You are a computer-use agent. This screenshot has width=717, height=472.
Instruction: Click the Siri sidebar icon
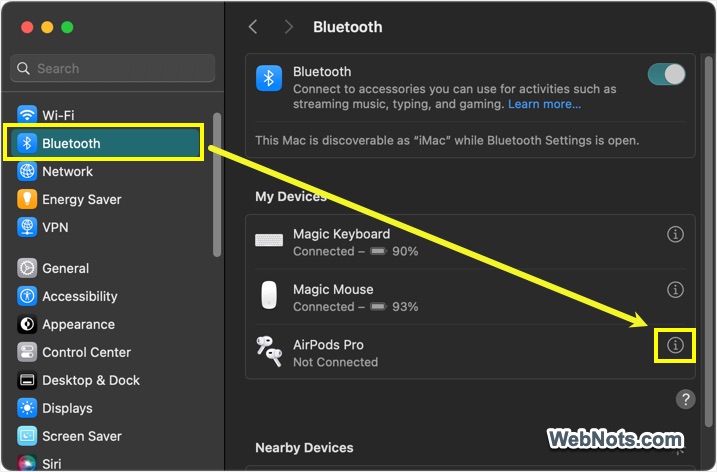tap(27, 462)
